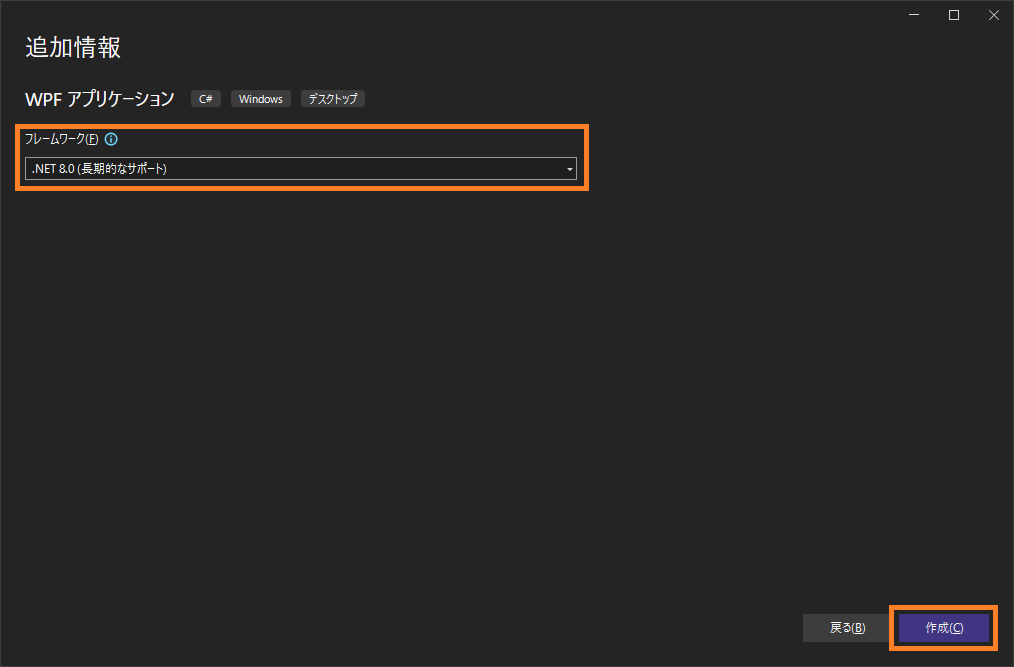
Task: Click the 作成(C) button
Action: 944,628
